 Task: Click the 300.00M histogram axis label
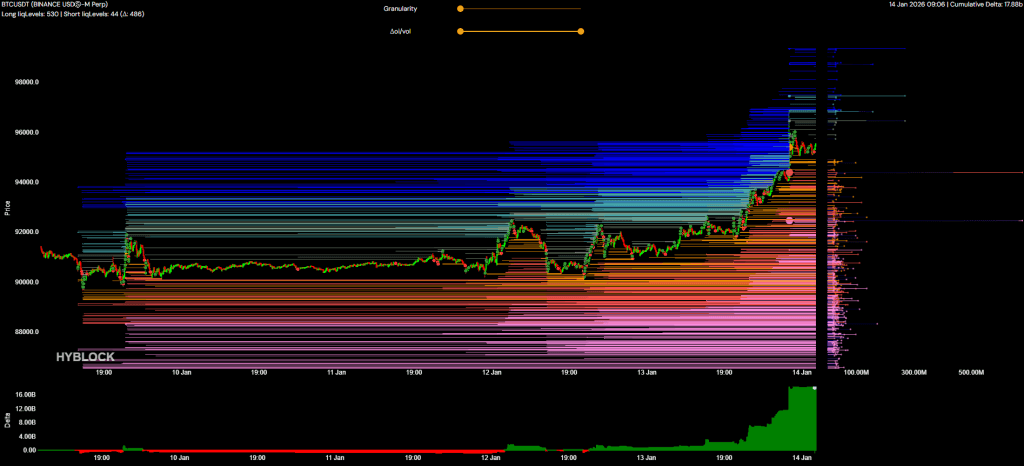point(914,372)
